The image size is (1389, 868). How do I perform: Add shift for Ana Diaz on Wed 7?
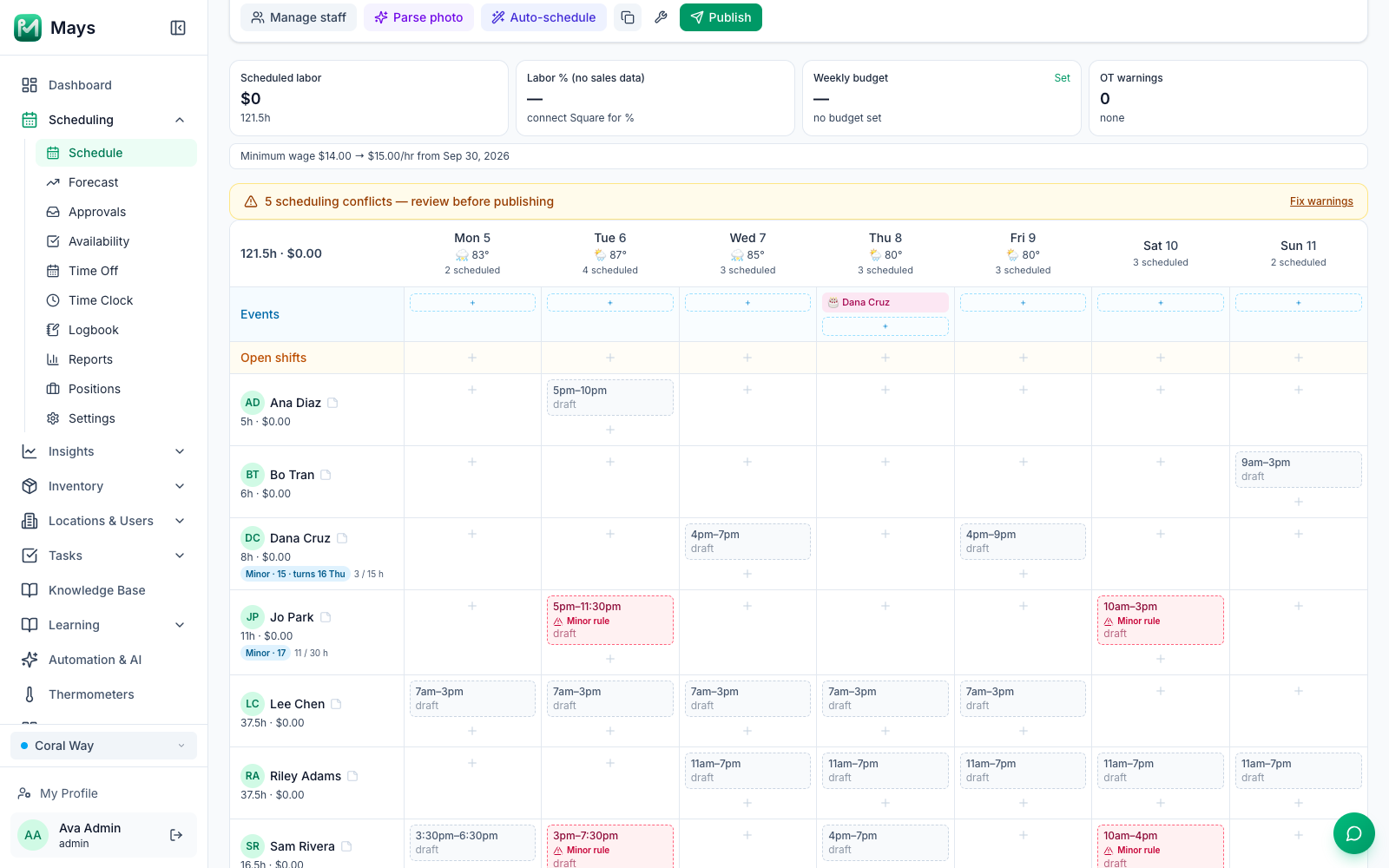[747, 390]
